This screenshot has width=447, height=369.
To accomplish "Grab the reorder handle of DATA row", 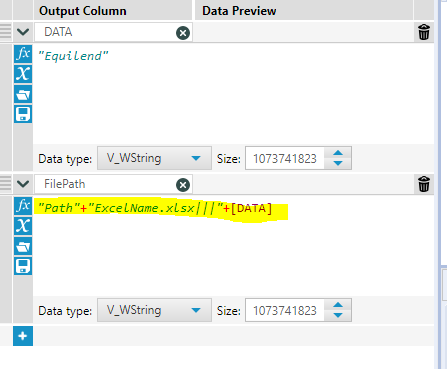I will pyautogui.click(x=6, y=32).
